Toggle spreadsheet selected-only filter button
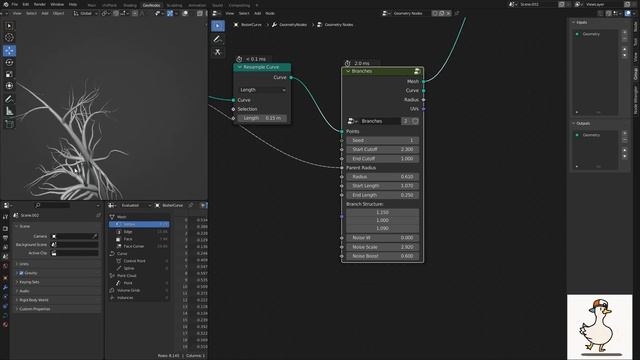640x360 pixels. click(x=203, y=205)
